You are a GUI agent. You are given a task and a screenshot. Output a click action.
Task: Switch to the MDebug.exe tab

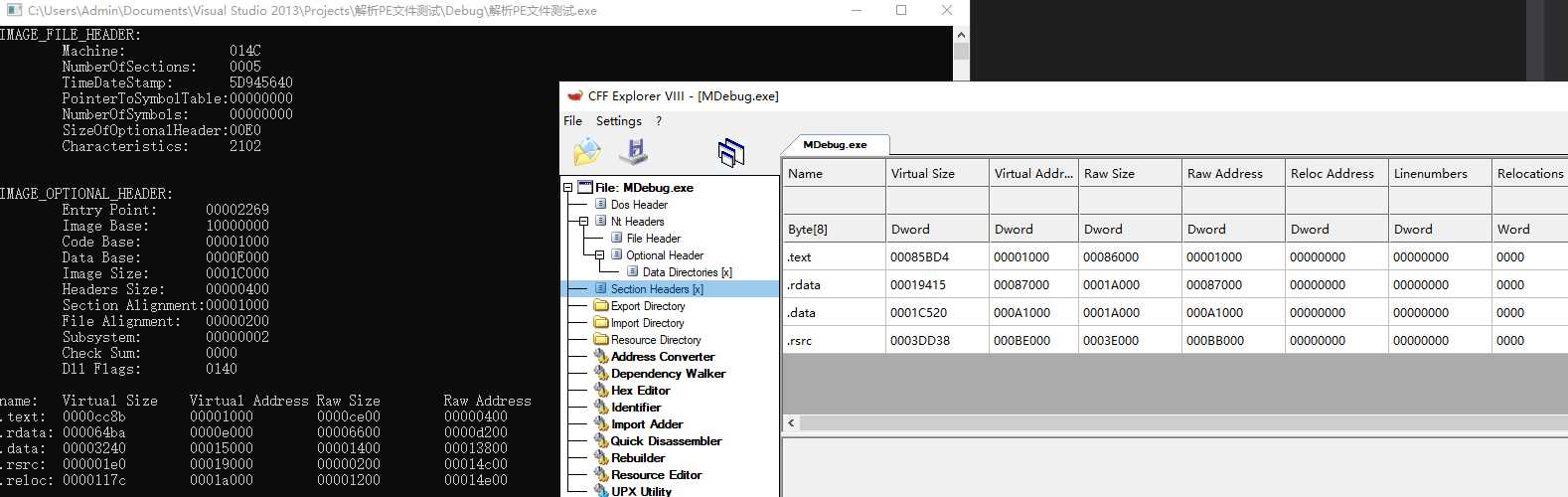pos(835,144)
